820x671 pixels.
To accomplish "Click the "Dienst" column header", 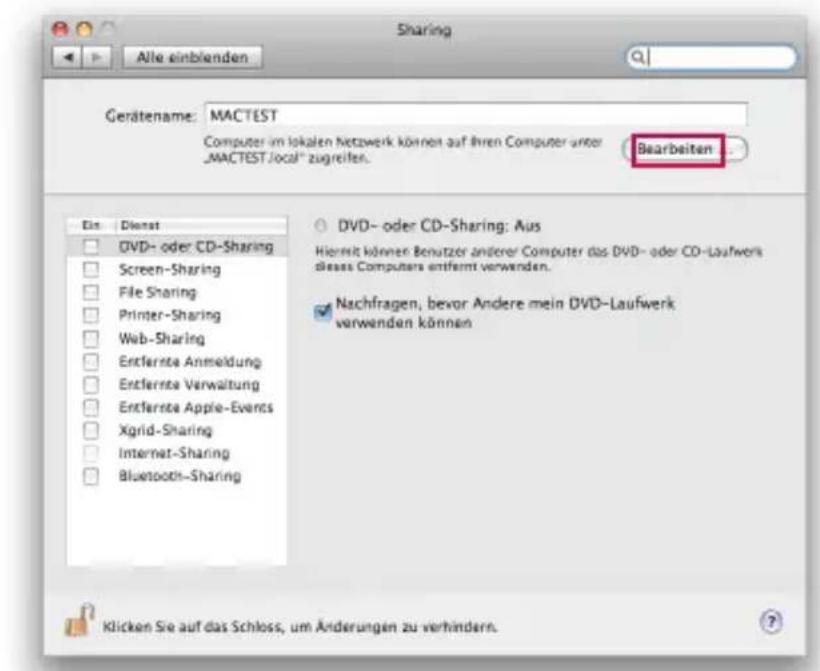I will pos(201,225).
